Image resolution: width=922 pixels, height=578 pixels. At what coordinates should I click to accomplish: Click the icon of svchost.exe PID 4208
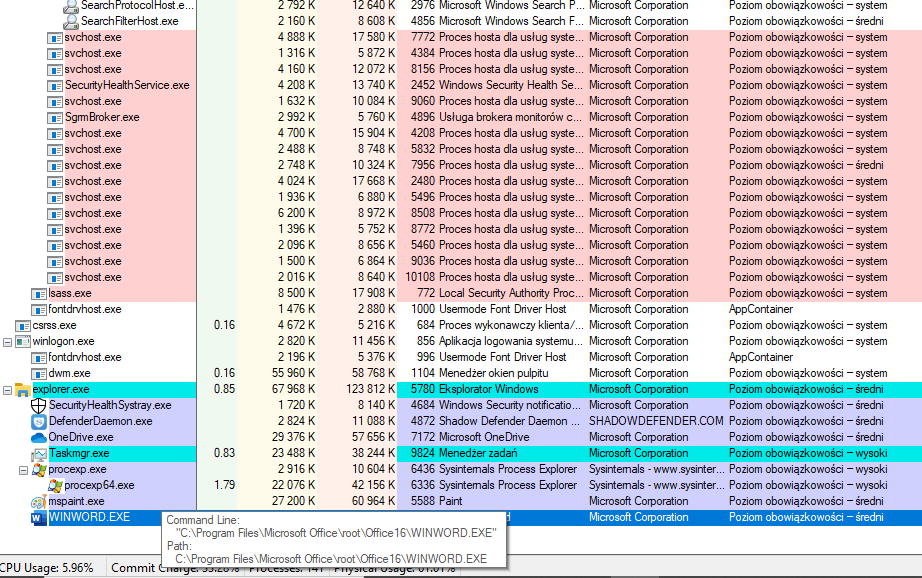[55, 133]
